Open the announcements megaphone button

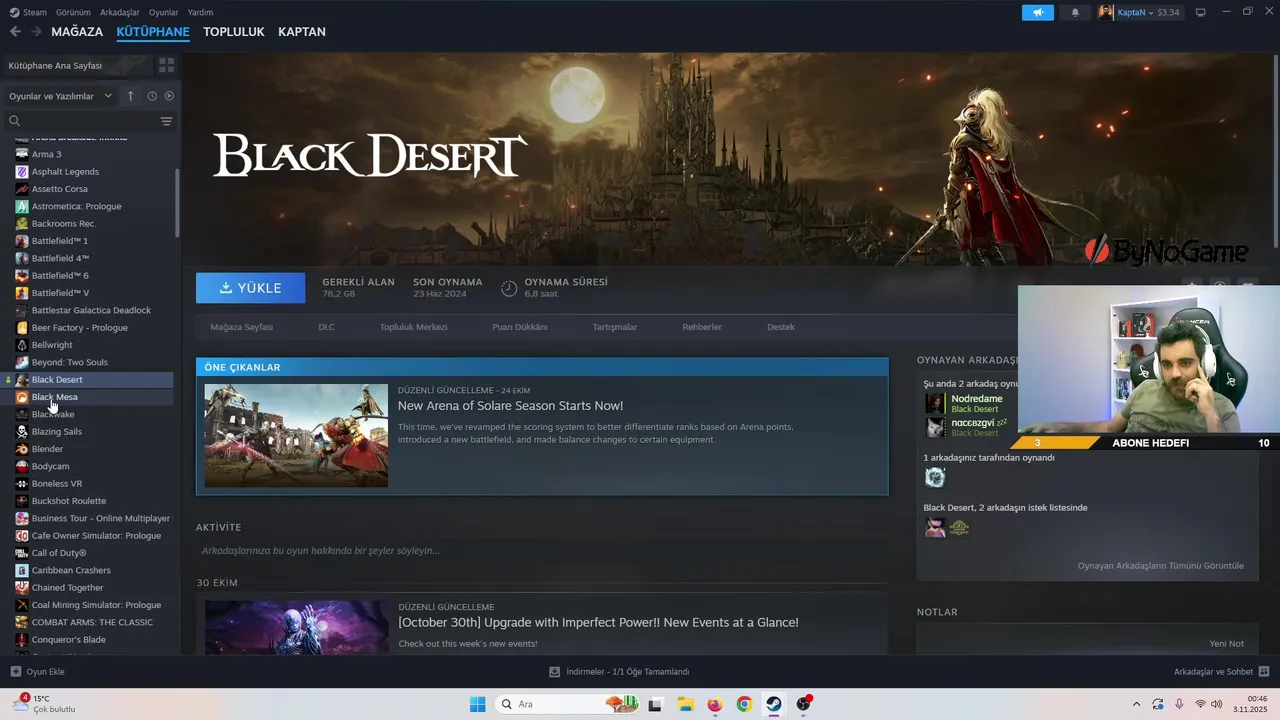[x=1038, y=12]
